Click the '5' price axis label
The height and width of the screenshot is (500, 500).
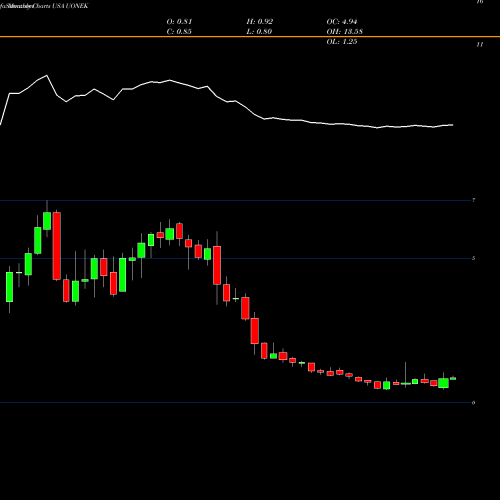474,258
